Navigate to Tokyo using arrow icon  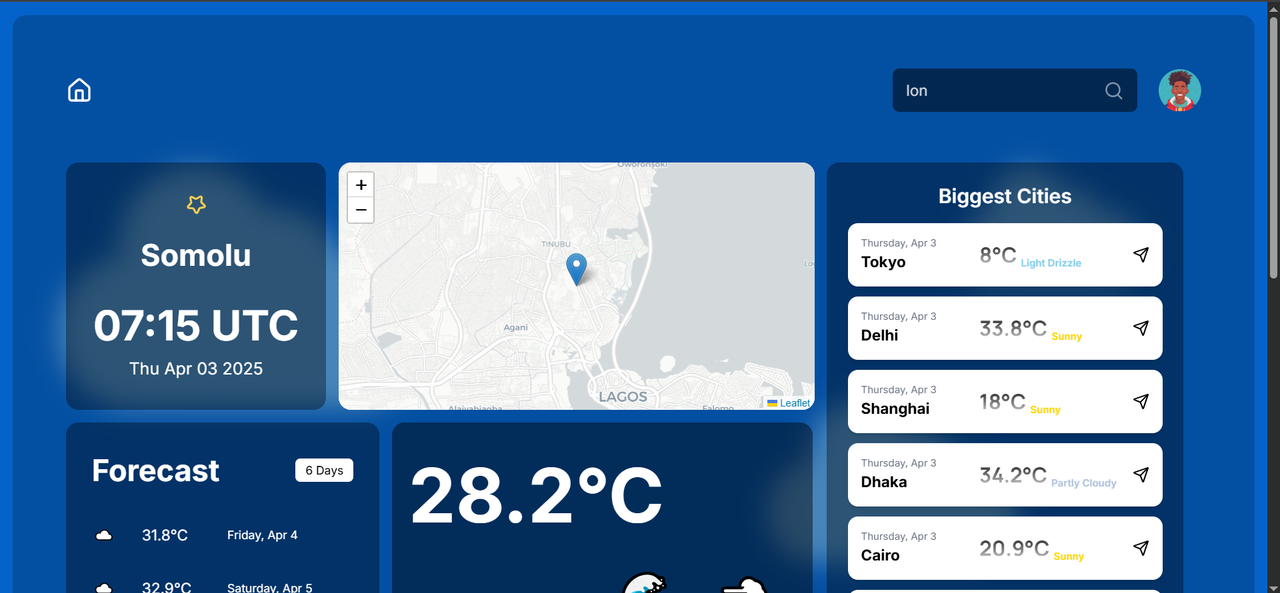1141,255
